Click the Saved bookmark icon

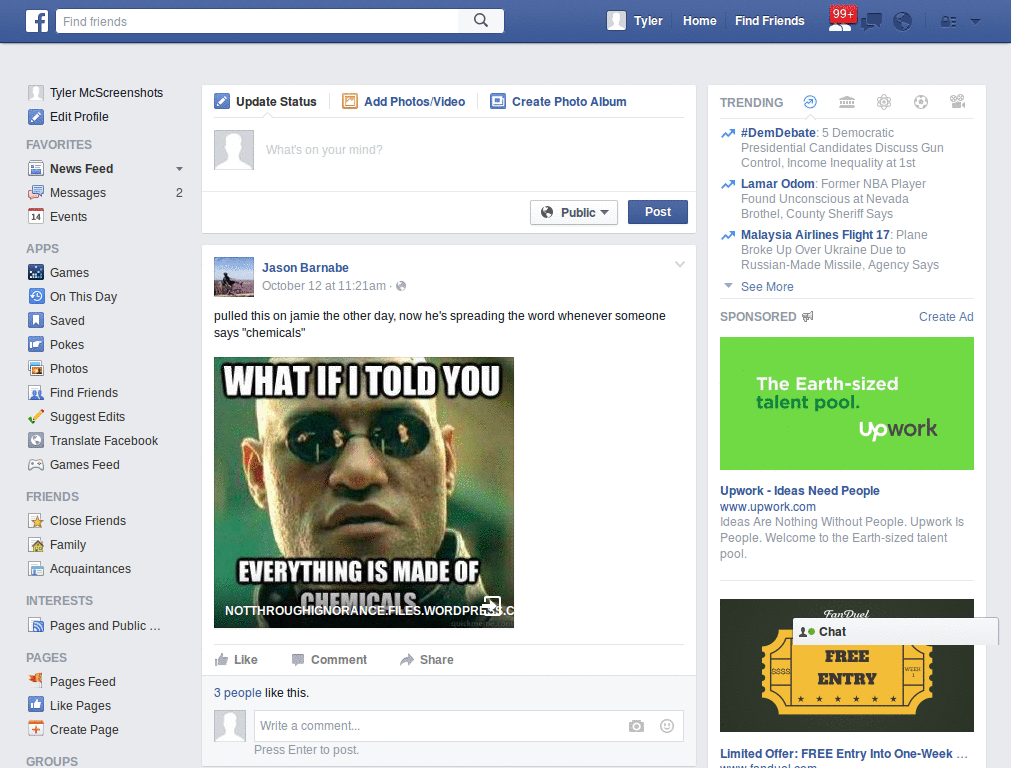pos(36,321)
